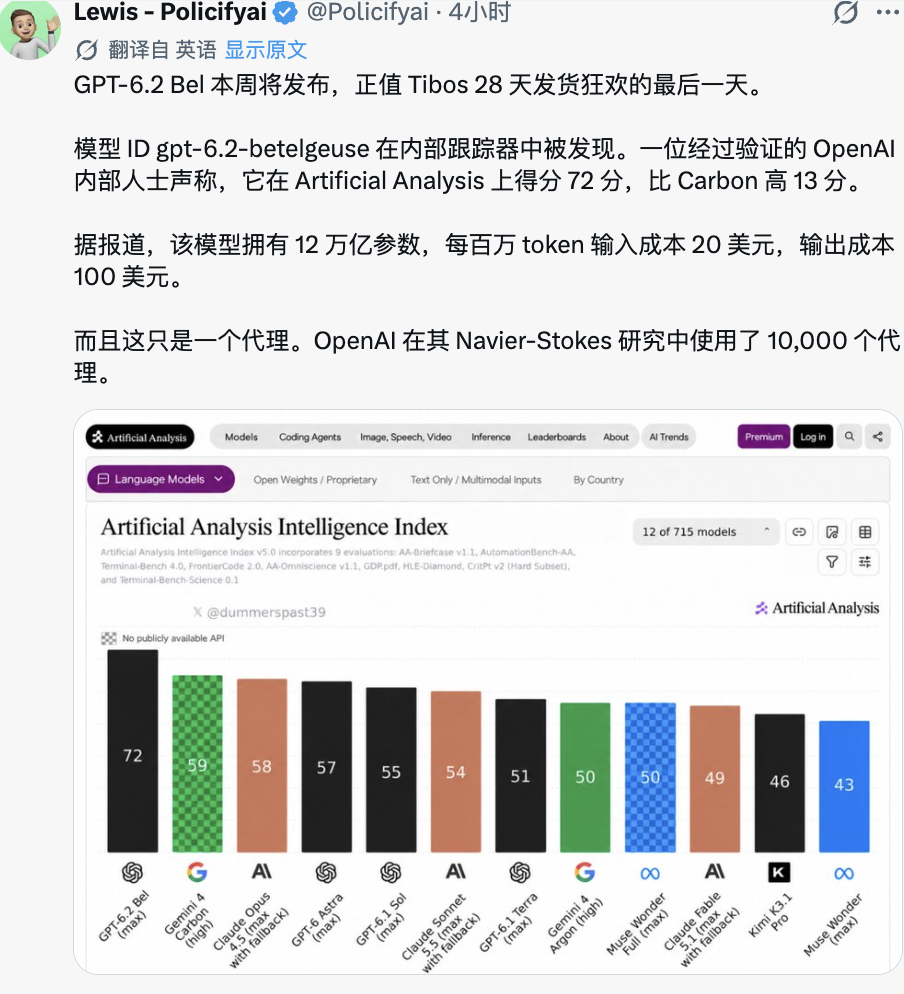Click the GPT-6.1 Terra bar showing 51

520,775
